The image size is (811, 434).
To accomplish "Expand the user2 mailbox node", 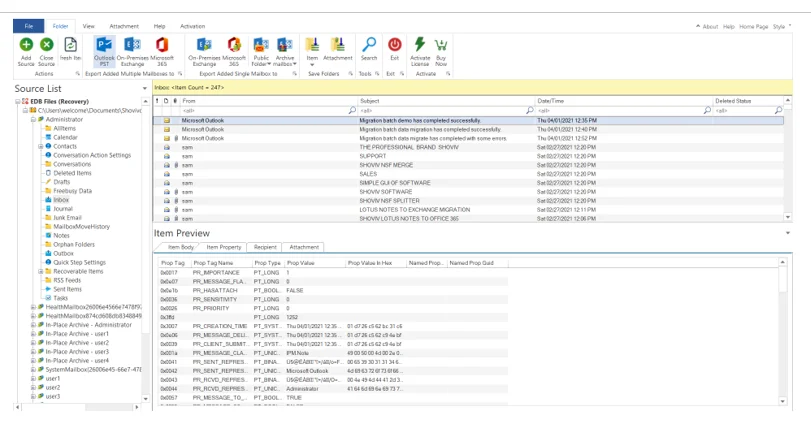I will [x=33, y=387].
